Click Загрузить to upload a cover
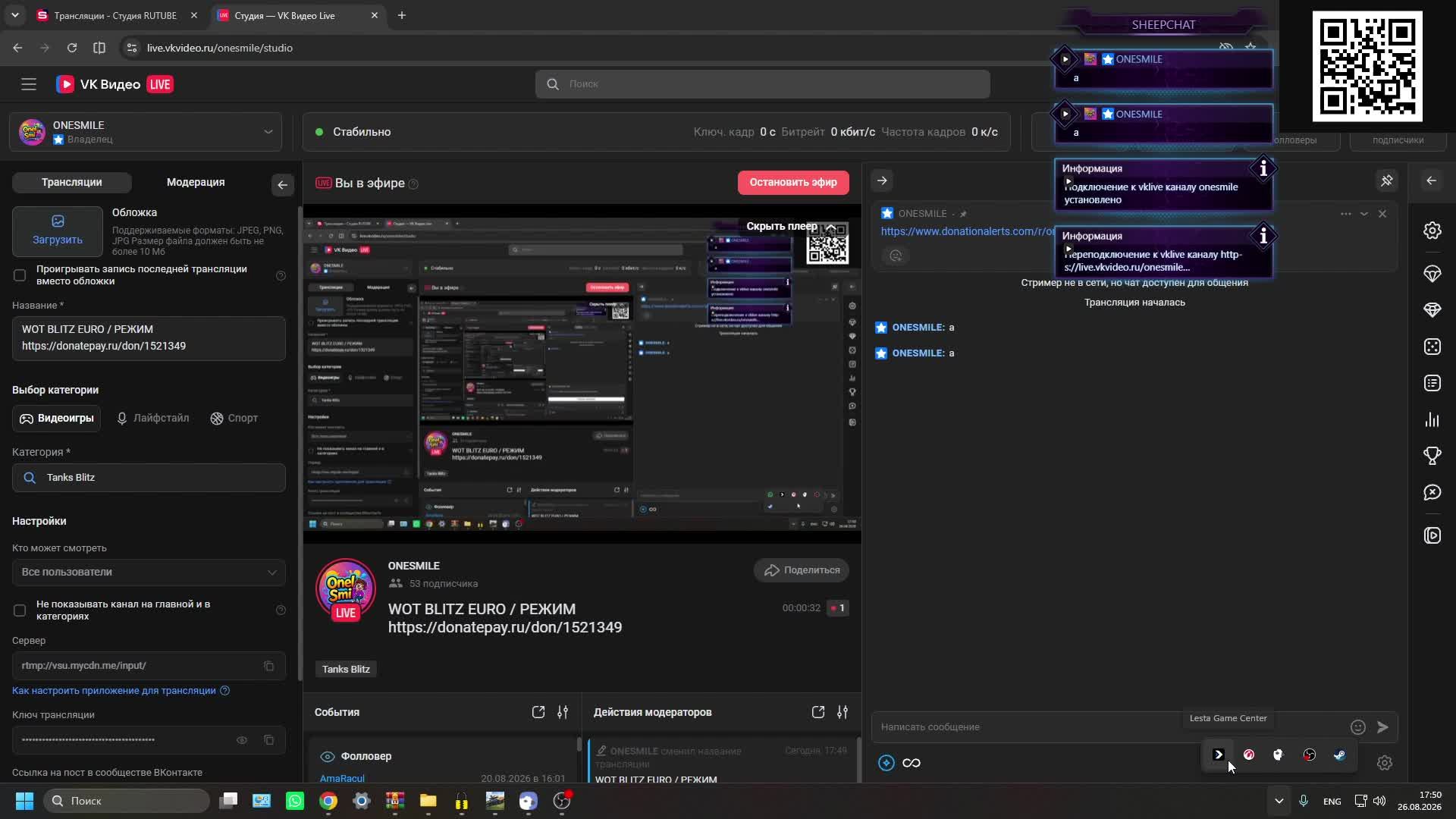Screen dimensions: 1456x819 (x=58, y=231)
